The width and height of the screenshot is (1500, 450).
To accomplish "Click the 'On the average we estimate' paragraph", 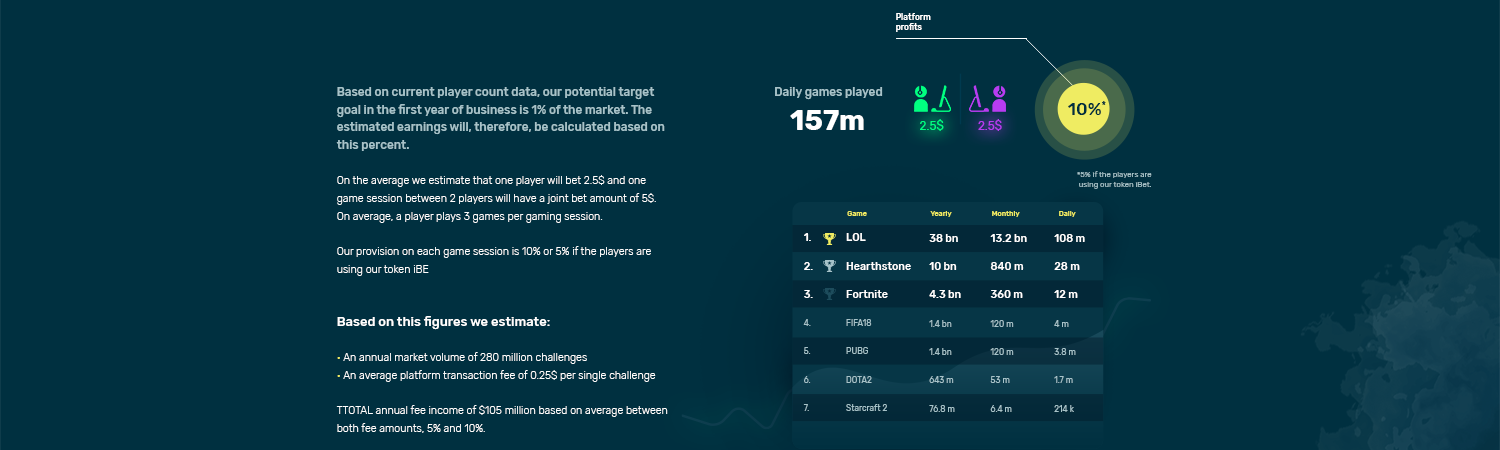I will [x=497, y=198].
